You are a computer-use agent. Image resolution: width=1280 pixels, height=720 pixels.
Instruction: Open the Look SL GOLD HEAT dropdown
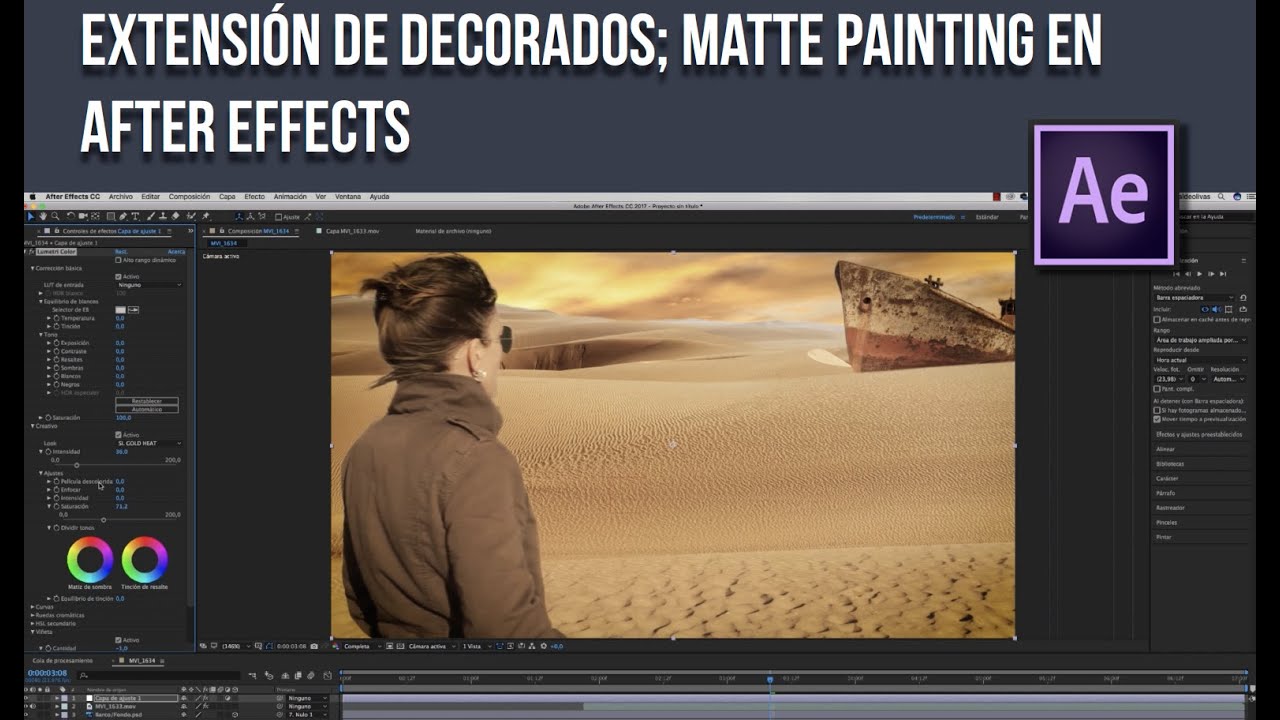click(150, 443)
